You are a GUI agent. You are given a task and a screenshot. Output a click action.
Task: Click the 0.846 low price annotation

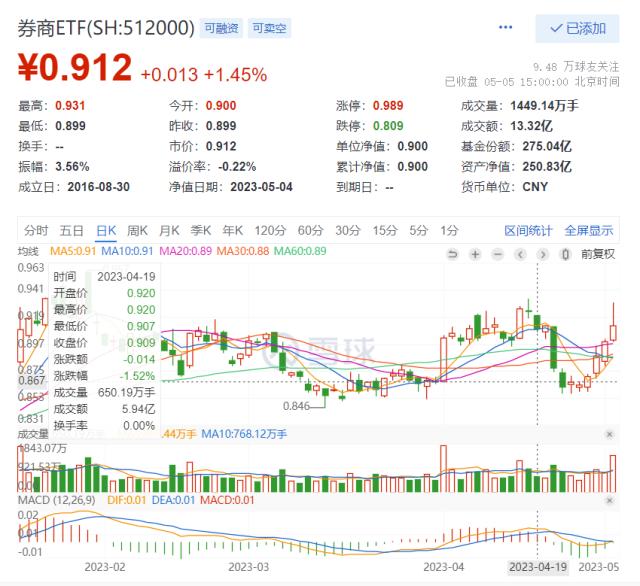coord(296,406)
